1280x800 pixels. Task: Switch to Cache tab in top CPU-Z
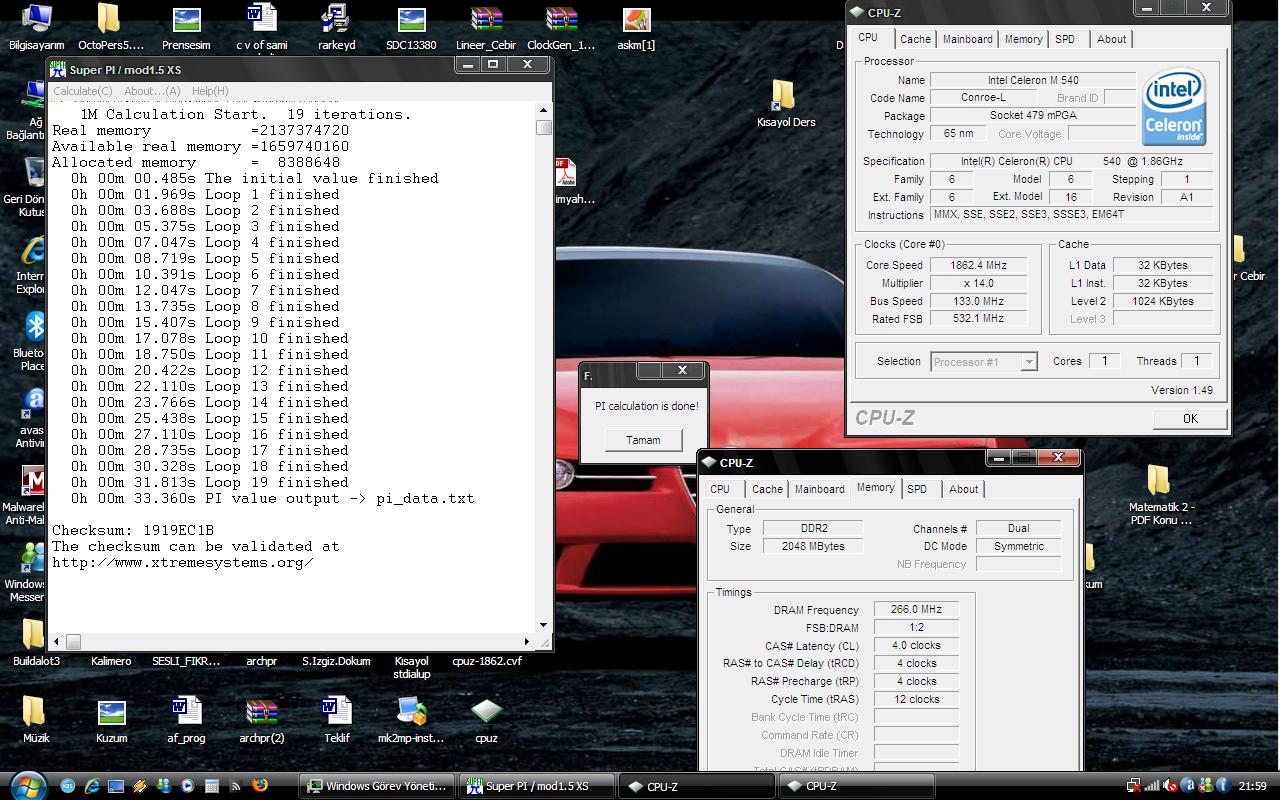[915, 39]
